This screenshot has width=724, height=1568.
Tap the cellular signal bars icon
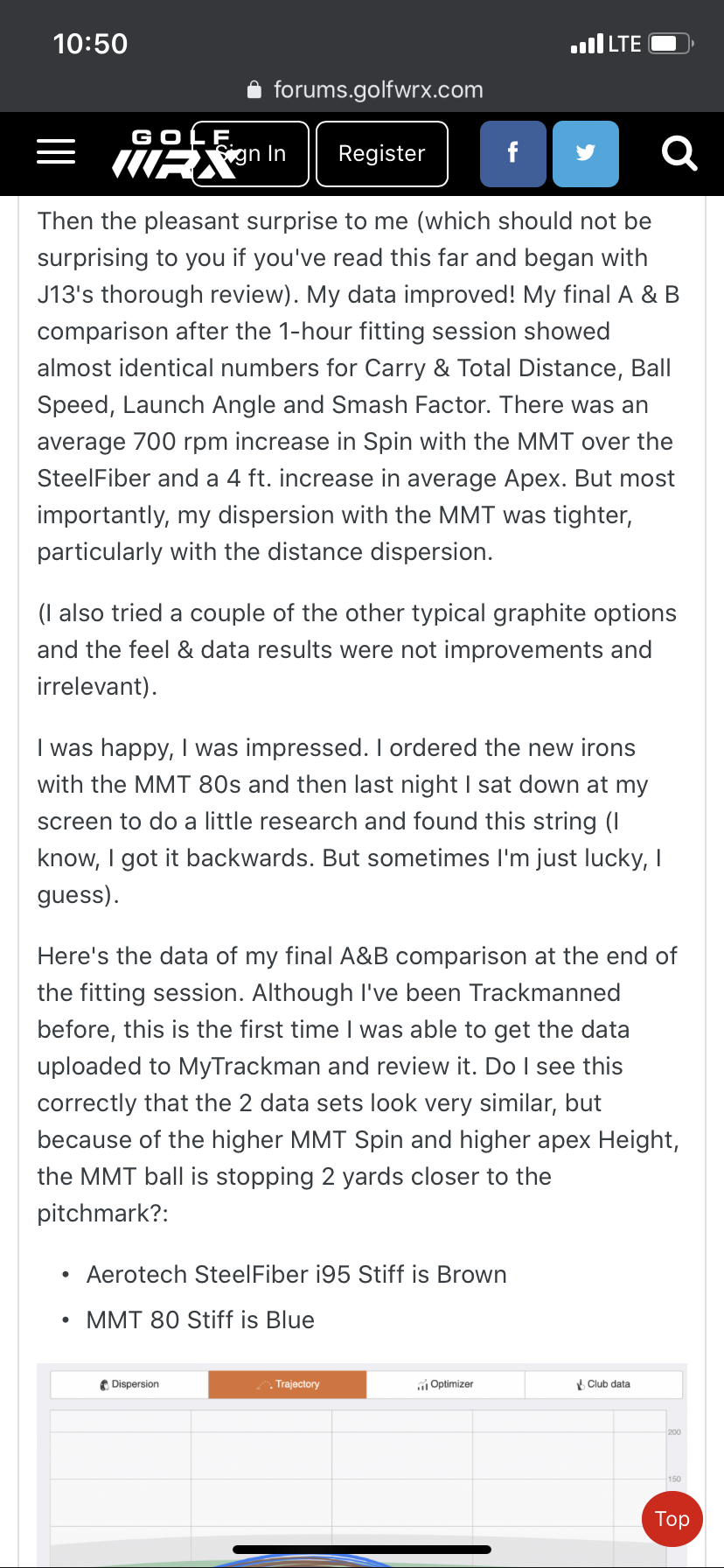tap(586, 44)
